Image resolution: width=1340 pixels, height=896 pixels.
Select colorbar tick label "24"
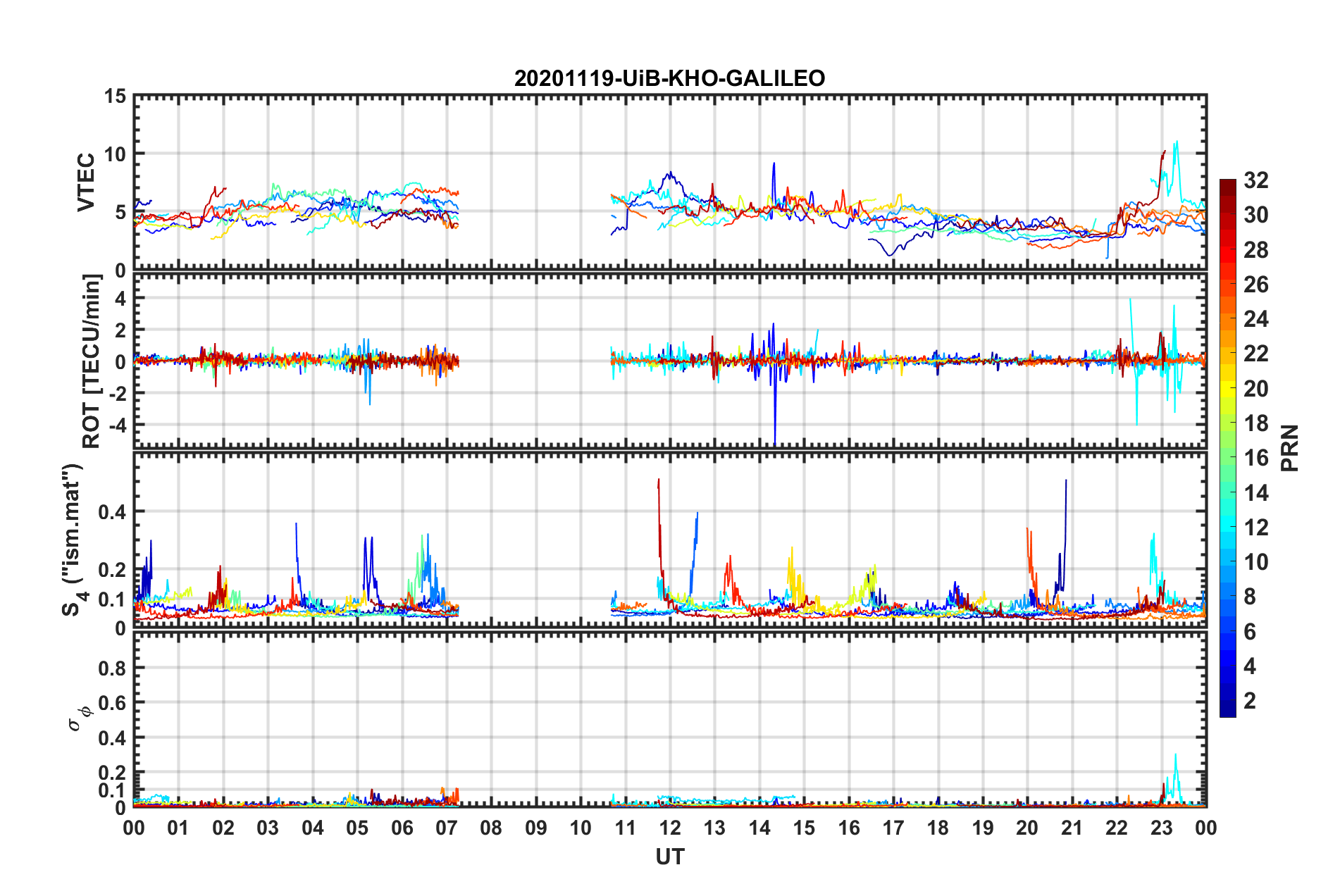click(1255, 319)
